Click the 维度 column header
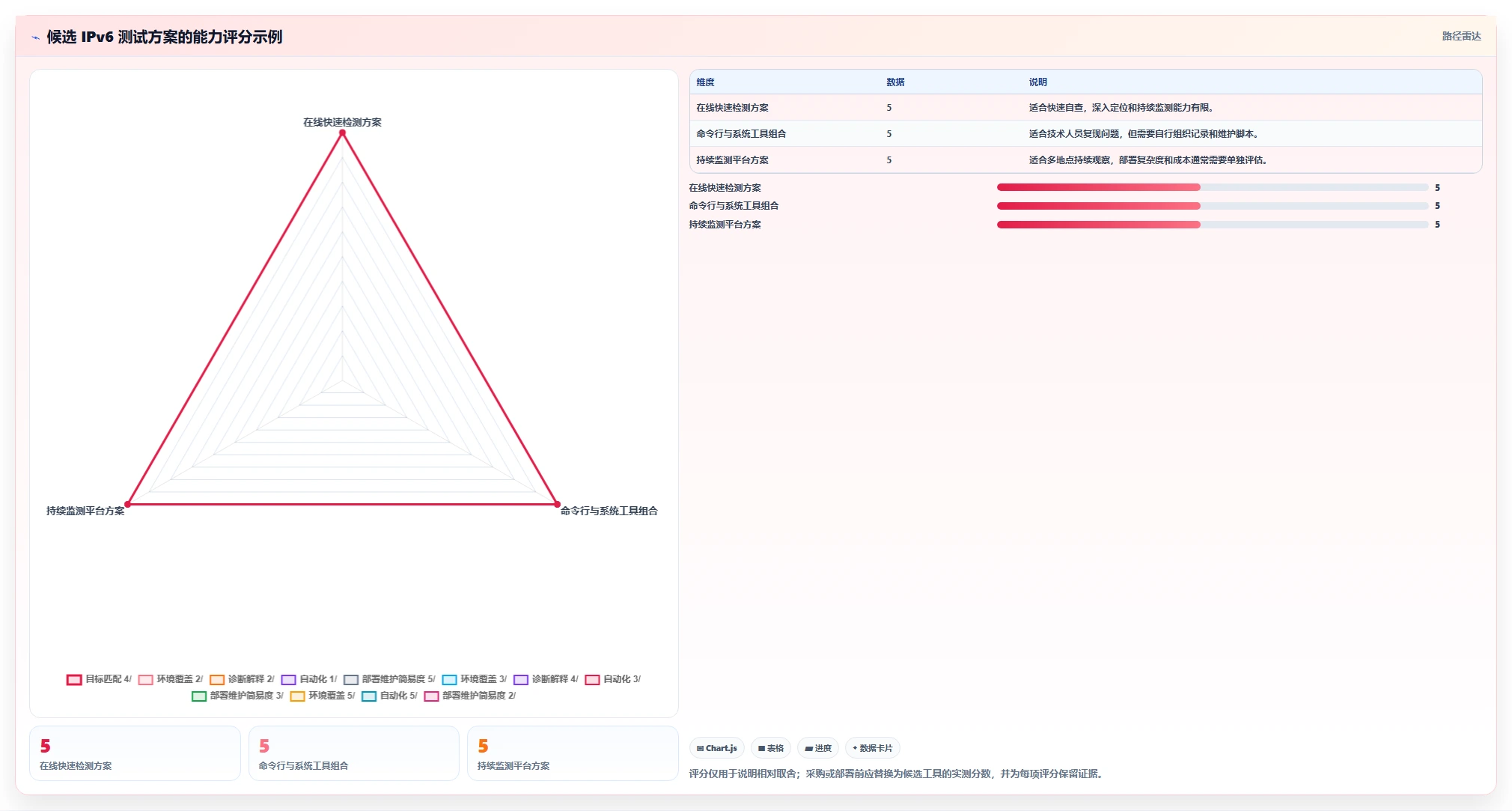The height and width of the screenshot is (811, 1512). [x=706, y=82]
